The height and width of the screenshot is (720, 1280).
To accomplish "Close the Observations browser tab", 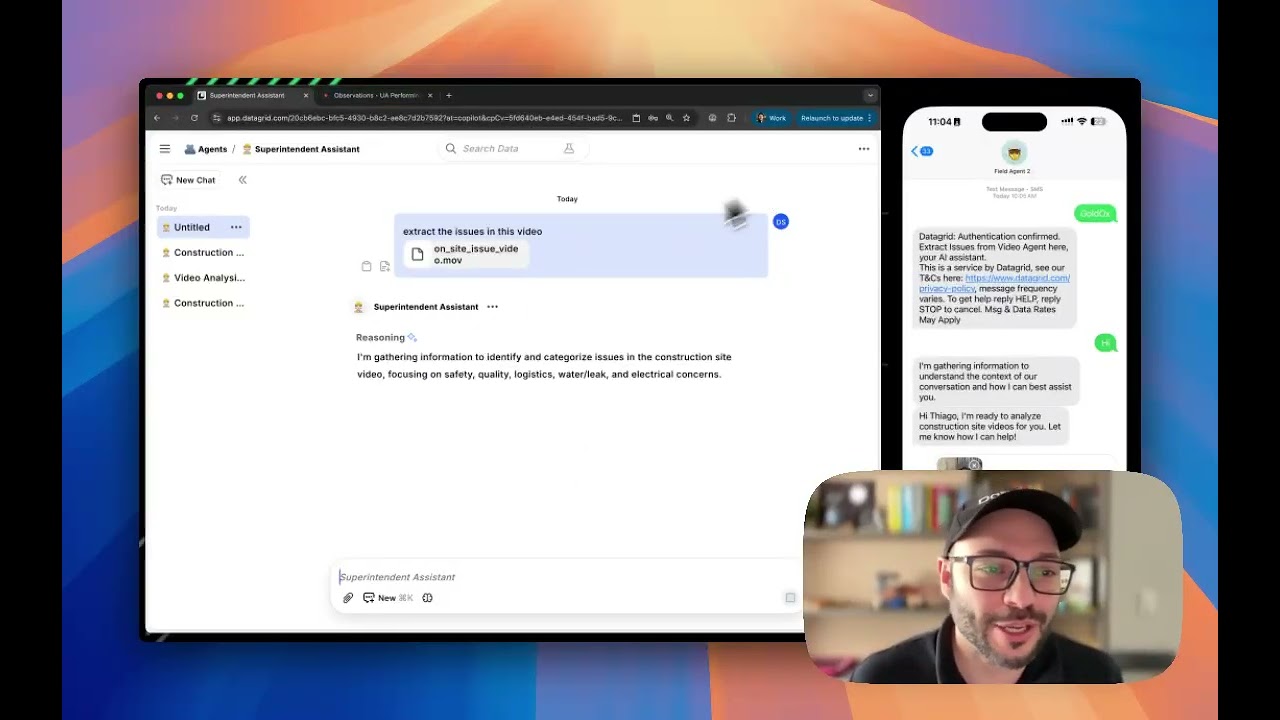I will 430,95.
